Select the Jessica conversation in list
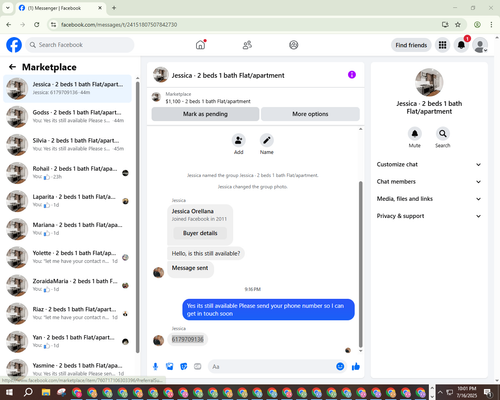The image size is (500, 400). click(68, 89)
